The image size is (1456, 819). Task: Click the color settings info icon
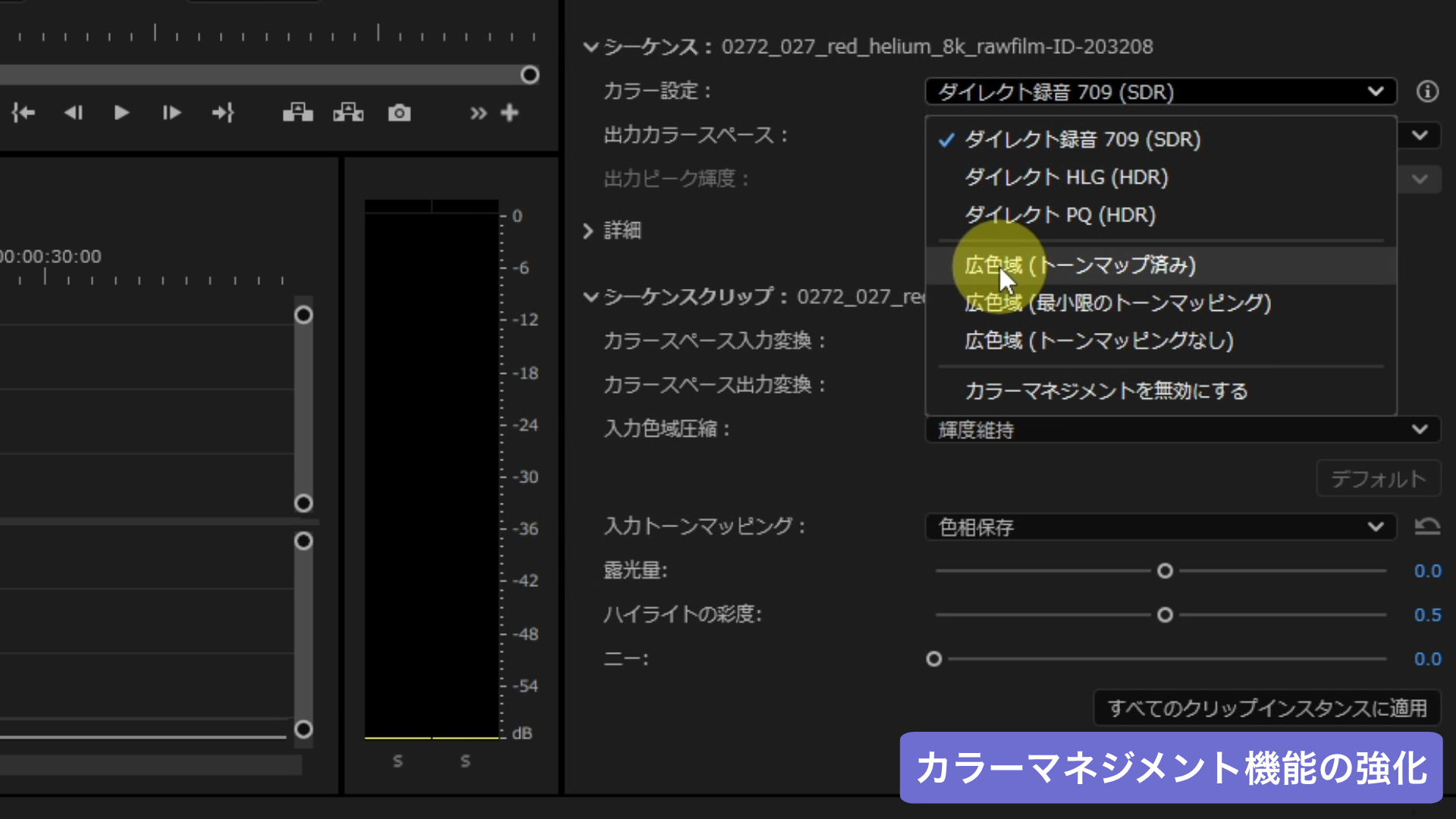(x=1427, y=92)
